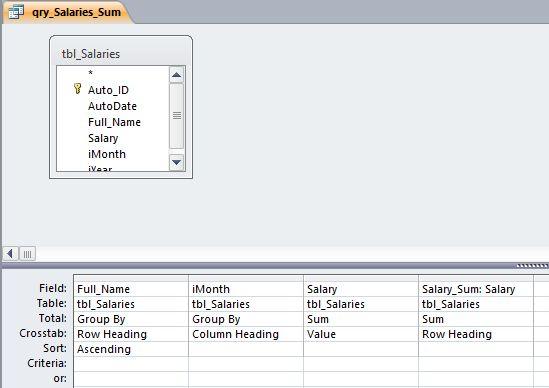Click the primary key icon beside Auto_ID
The height and width of the screenshot is (388, 549).
[x=77, y=89]
